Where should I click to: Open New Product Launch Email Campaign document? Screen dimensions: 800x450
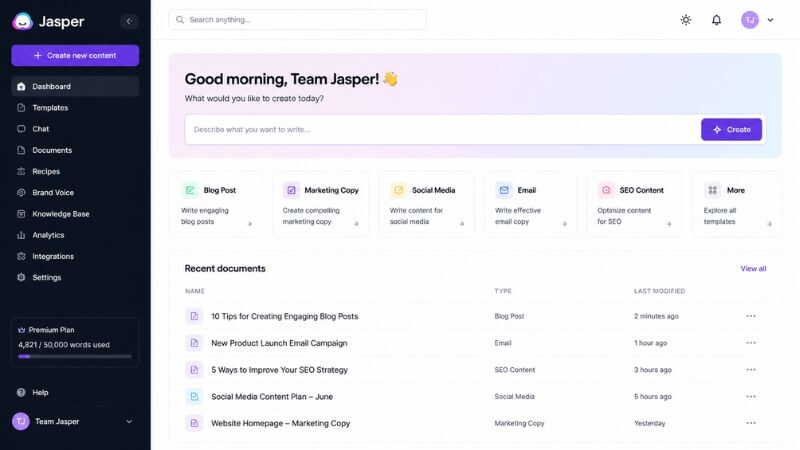click(279, 343)
